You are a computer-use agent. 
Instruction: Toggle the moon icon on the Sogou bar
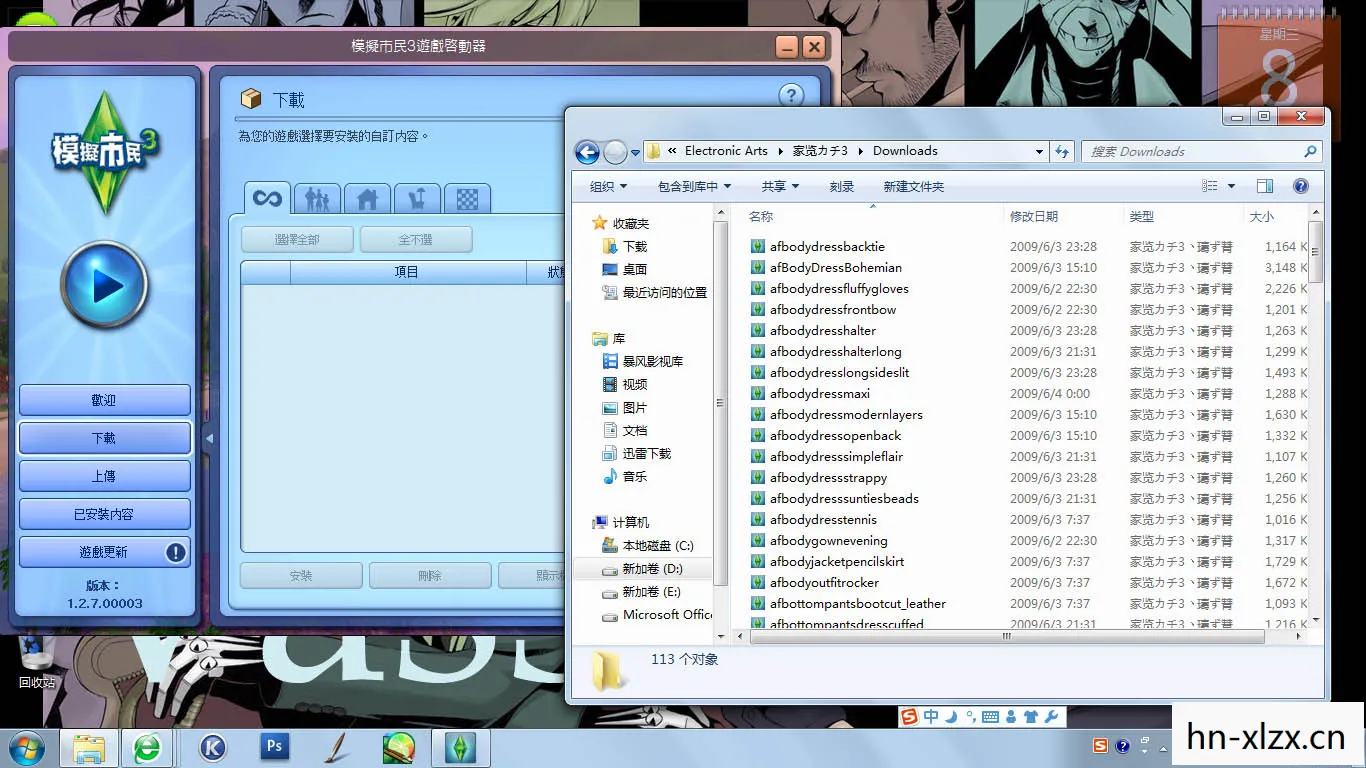click(x=950, y=716)
